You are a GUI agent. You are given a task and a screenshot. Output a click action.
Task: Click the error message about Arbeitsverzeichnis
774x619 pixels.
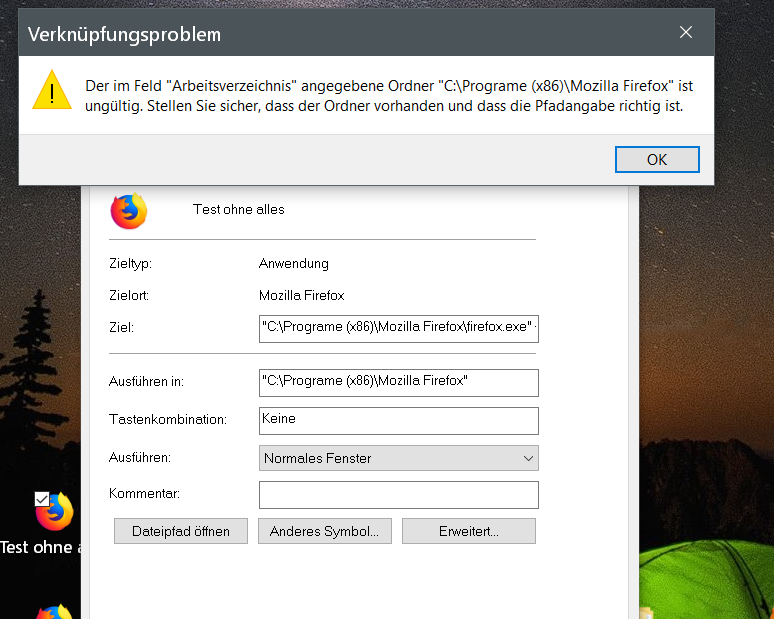[389, 96]
